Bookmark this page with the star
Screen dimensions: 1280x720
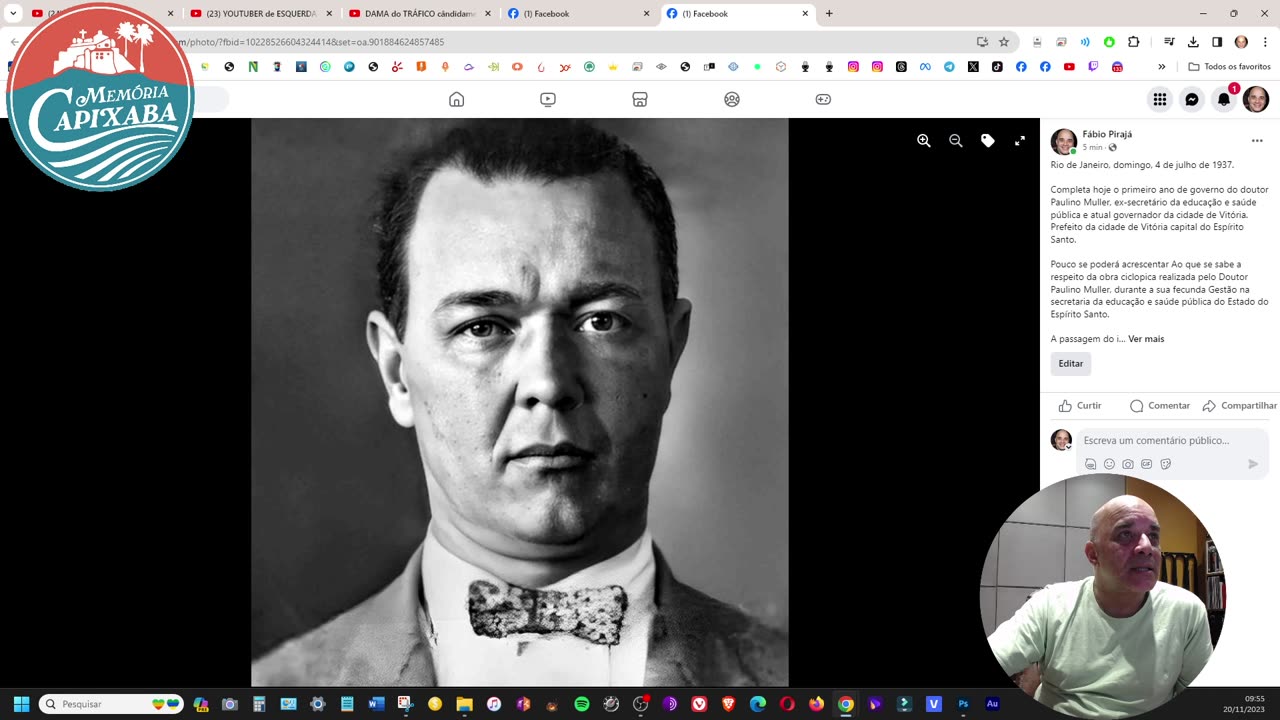[1004, 42]
